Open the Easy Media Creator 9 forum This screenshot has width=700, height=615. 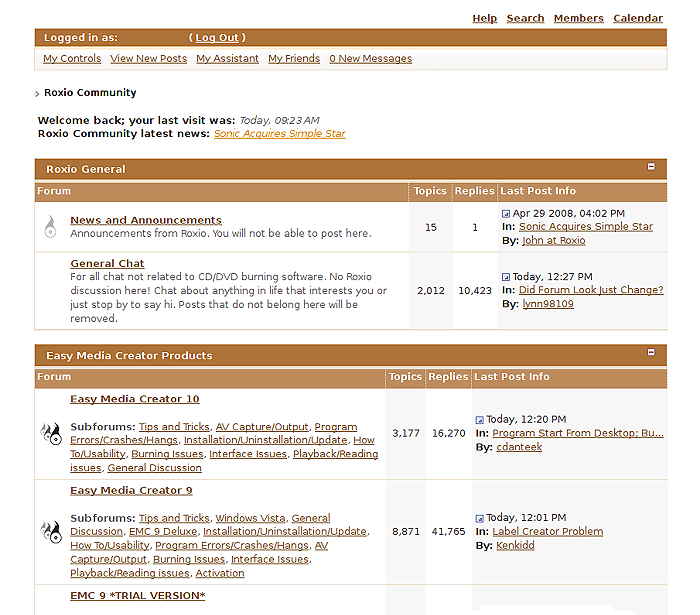(131, 490)
